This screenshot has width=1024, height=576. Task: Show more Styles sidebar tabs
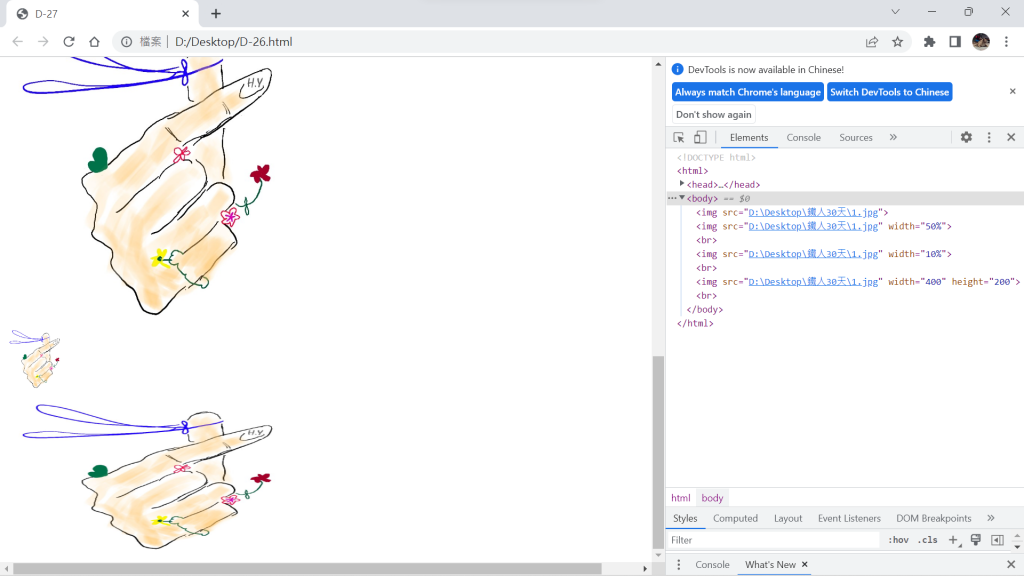[991, 518]
